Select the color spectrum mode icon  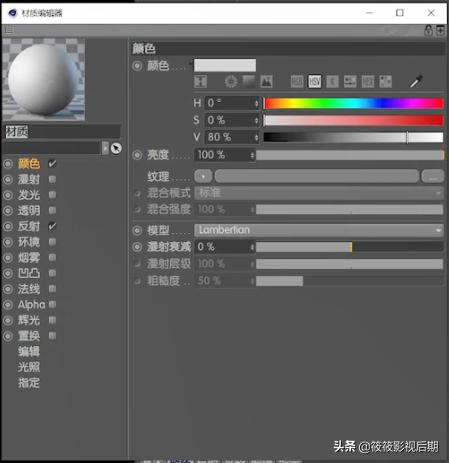tap(249, 81)
